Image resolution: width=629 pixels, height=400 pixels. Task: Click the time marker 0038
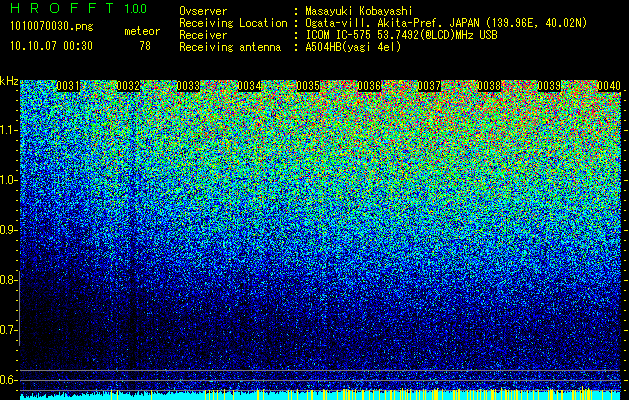point(489,86)
